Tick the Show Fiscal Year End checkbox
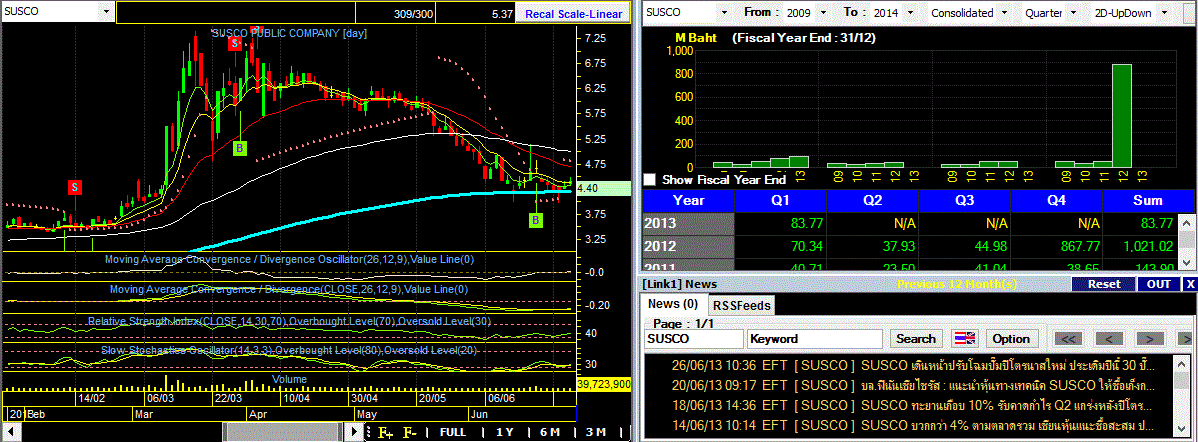Viewport: 1198px width, 442px height. point(649,180)
